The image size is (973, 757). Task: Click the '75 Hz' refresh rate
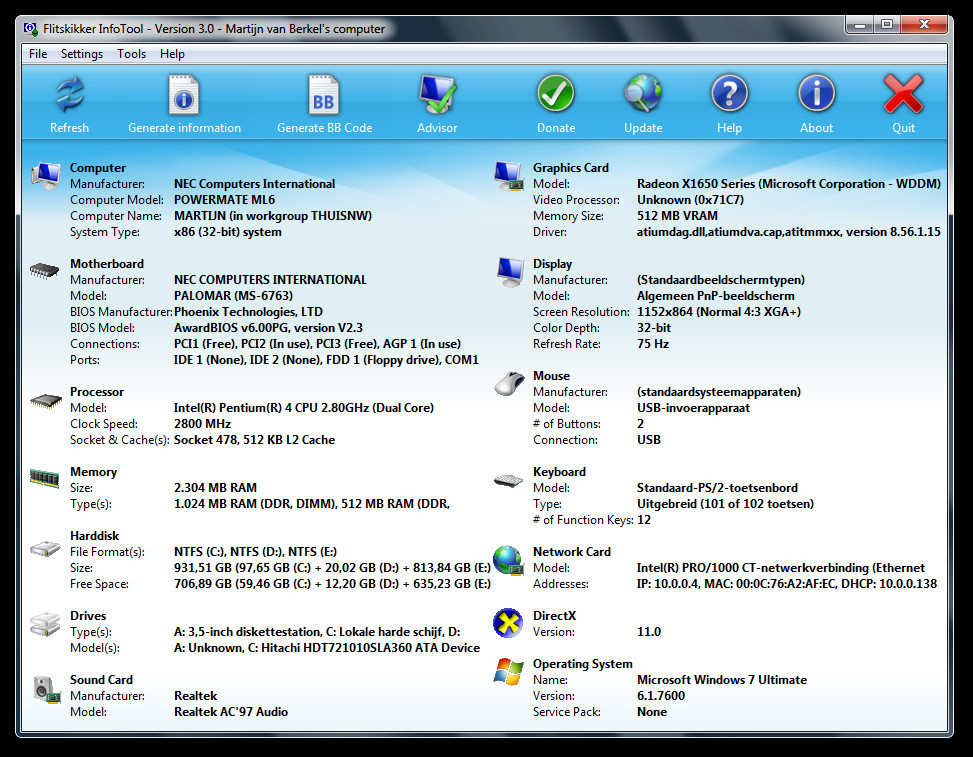(653, 344)
